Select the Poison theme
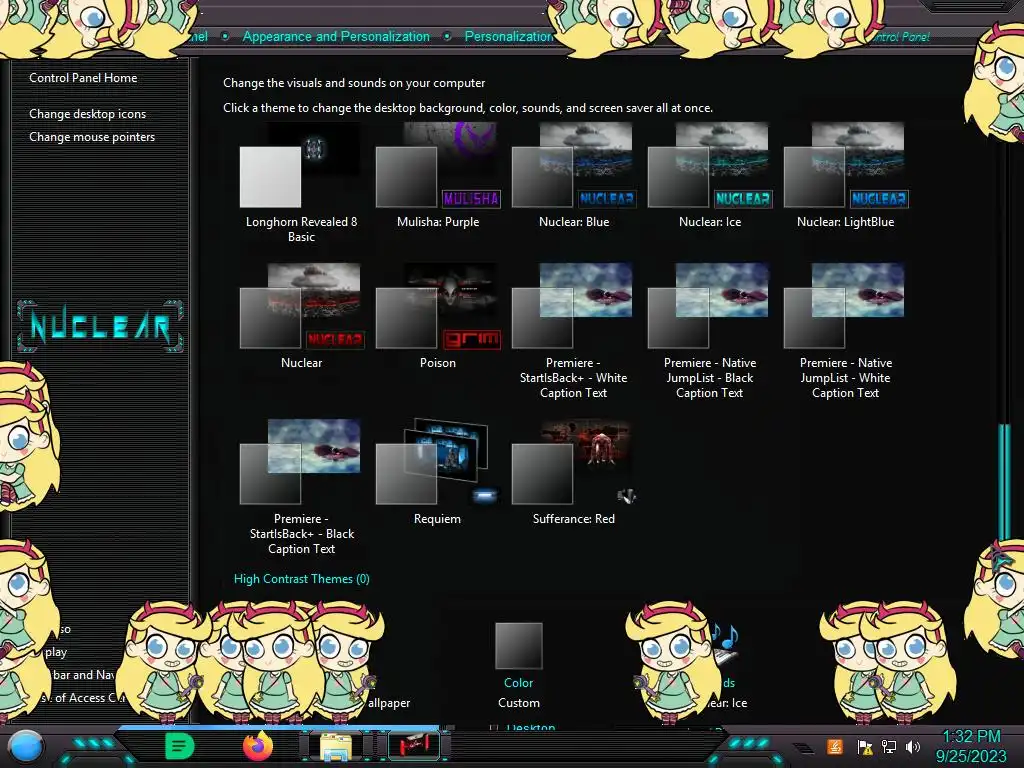Viewport: 1024px width, 768px height. (x=438, y=317)
